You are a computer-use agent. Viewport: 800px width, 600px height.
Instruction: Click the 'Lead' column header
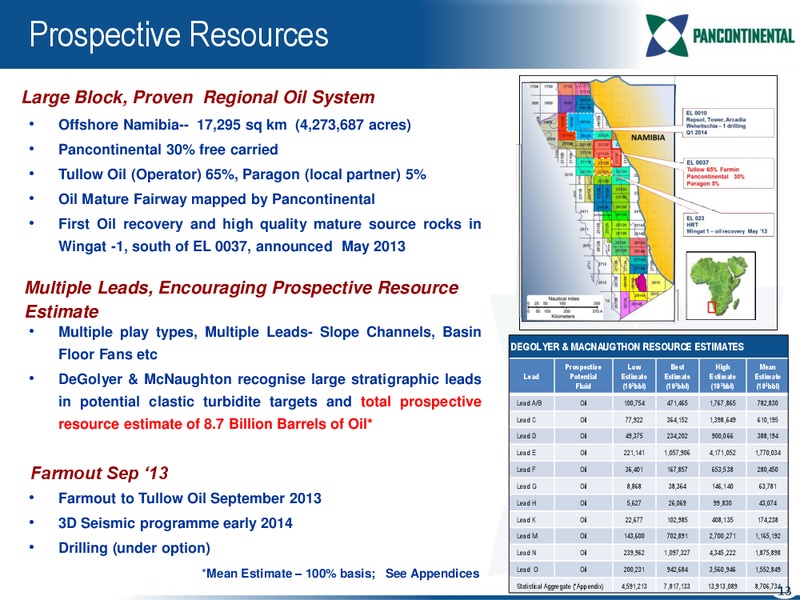[531, 376]
